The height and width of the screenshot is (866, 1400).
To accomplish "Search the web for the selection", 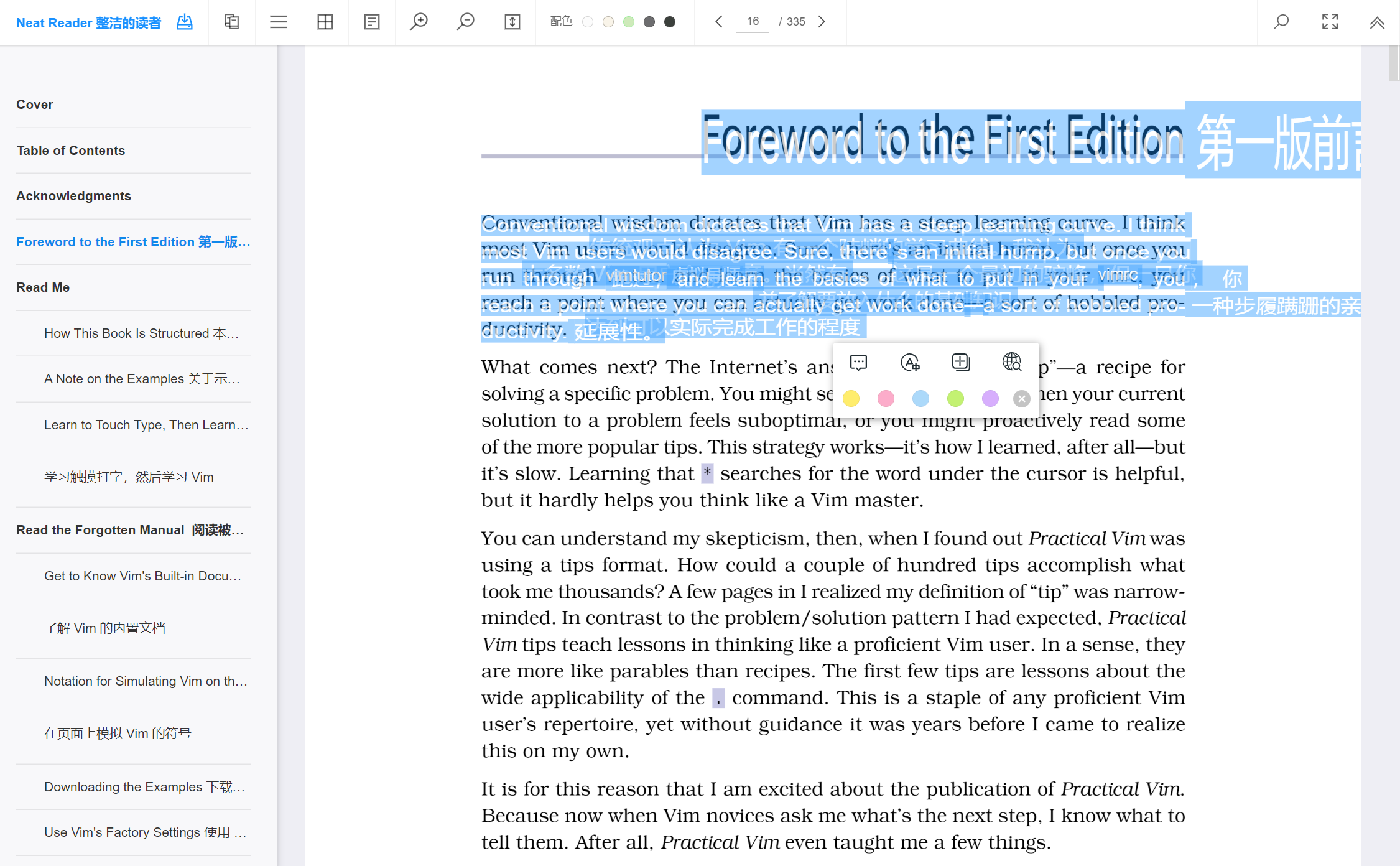I will pos(1012,363).
